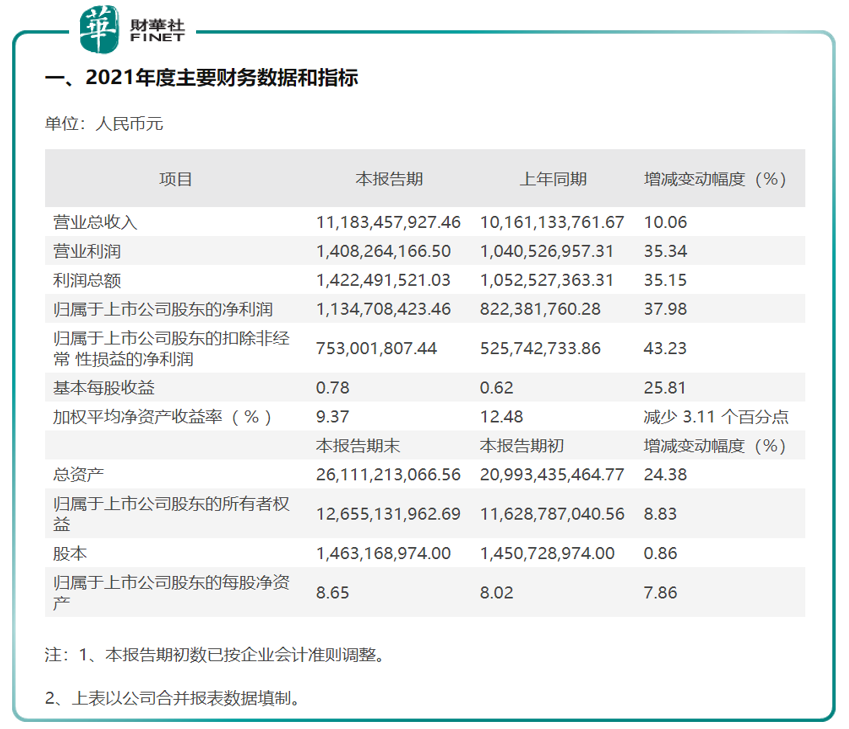Click the value 1,422,491,521.03
Image resolution: width=849 pixels, height=729 pixels.
tap(383, 280)
